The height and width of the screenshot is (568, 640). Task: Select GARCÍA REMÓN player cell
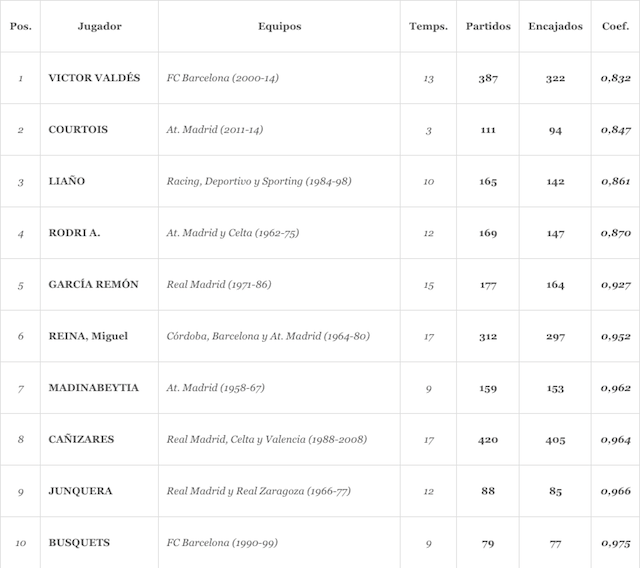pos(93,285)
